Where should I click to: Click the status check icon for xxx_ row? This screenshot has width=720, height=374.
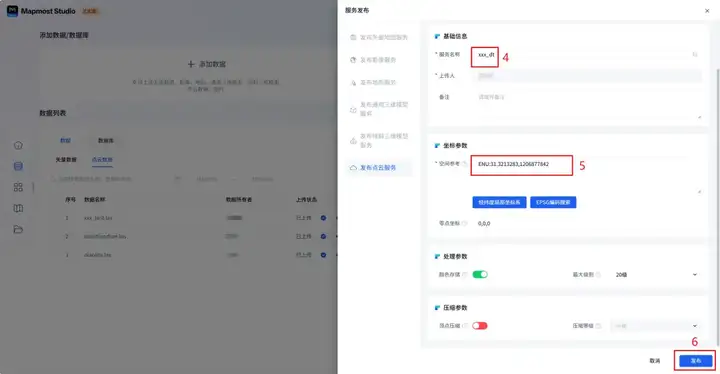[323, 218]
